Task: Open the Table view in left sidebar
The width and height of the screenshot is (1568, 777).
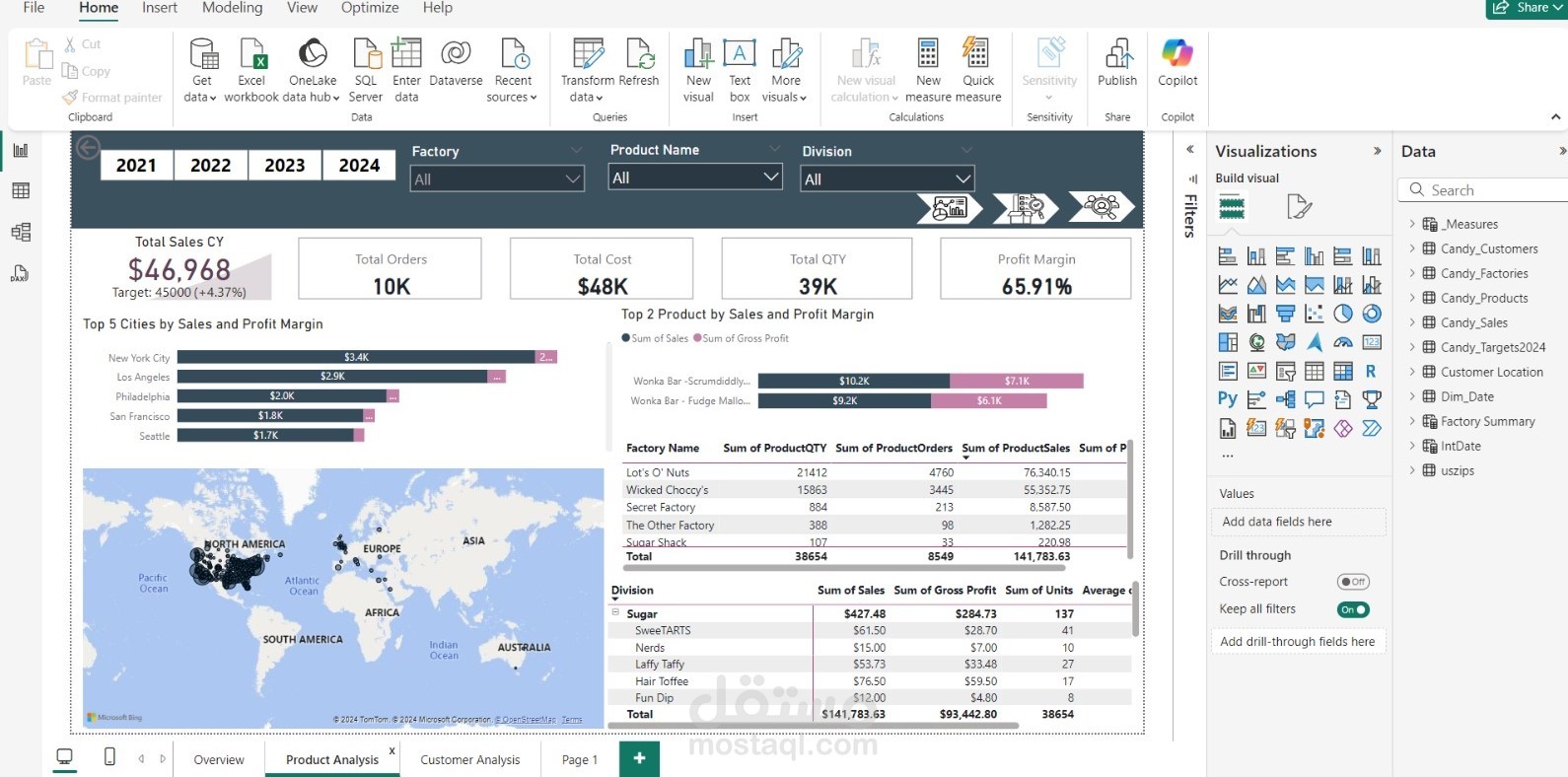Action: [21, 191]
